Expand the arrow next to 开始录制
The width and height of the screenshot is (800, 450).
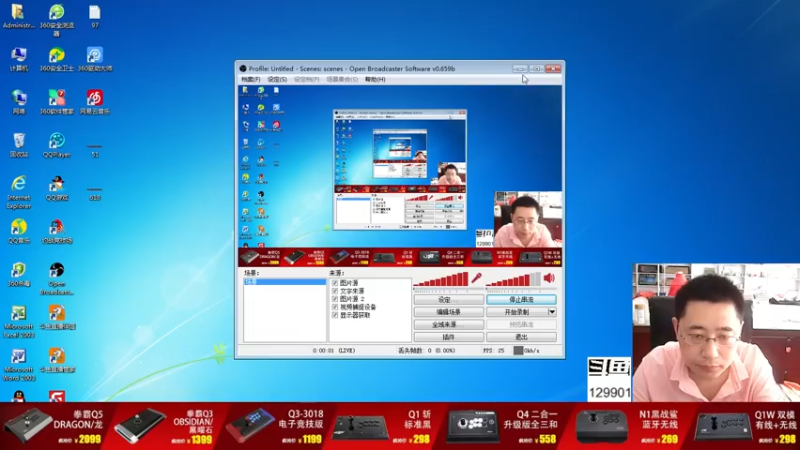[x=552, y=312]
